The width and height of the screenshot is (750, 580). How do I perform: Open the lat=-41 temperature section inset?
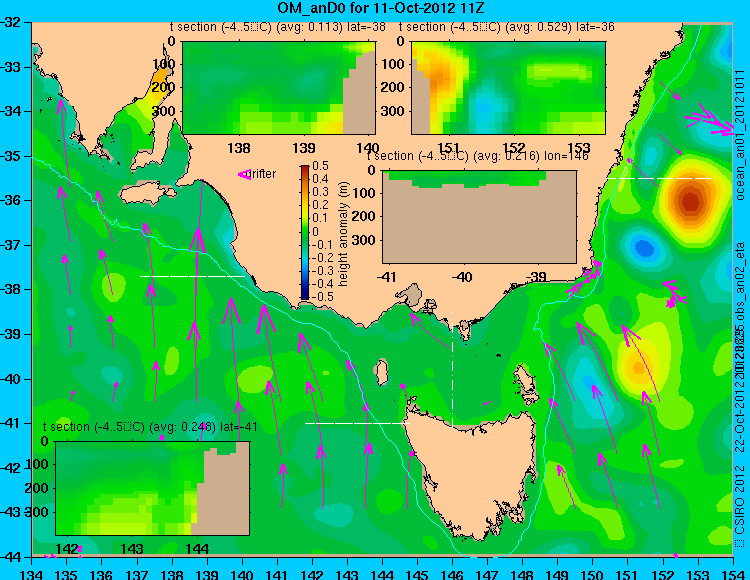pos(153,488)
